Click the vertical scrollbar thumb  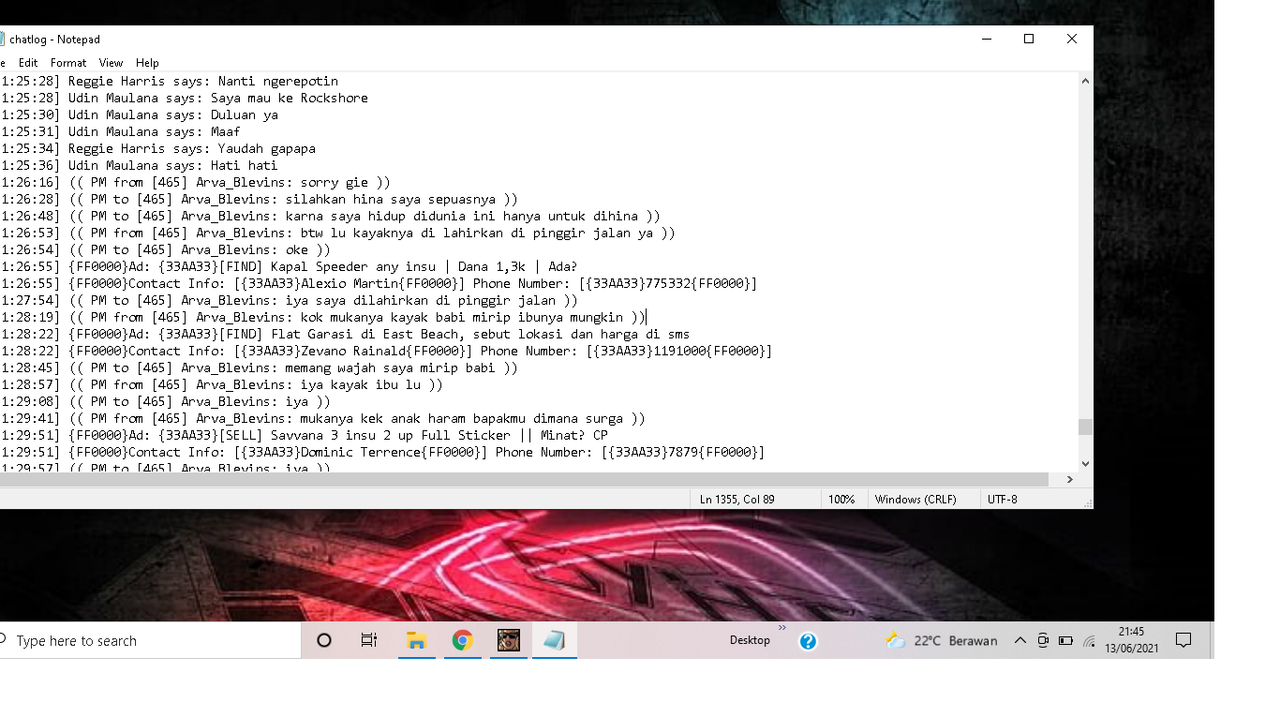pos(1085,427)
